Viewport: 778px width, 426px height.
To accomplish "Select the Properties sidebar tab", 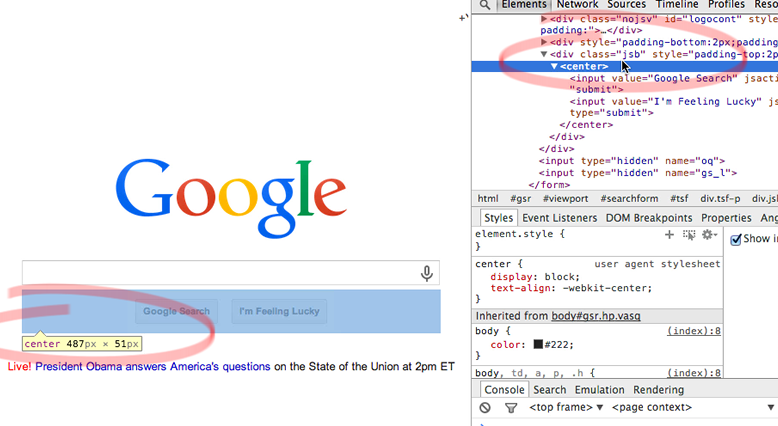I will (726, 218).
